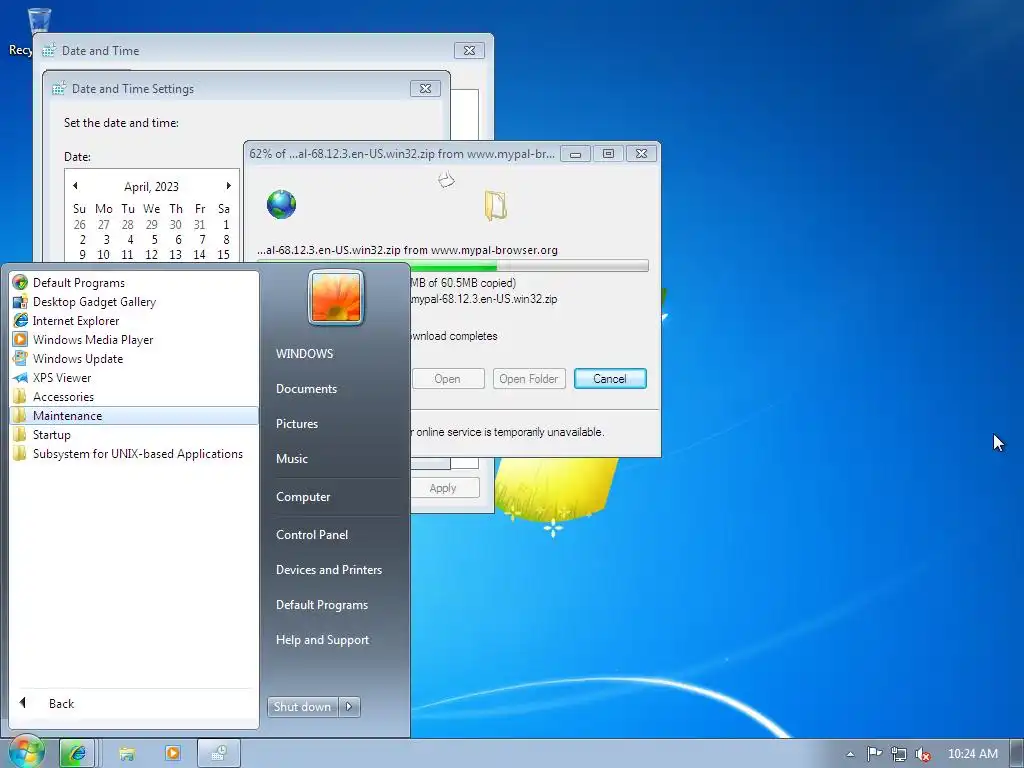Open Internet Explorer taskbar icon
Image resolution: width=1024 pixels, height=768 pixels.
point(77,753)
